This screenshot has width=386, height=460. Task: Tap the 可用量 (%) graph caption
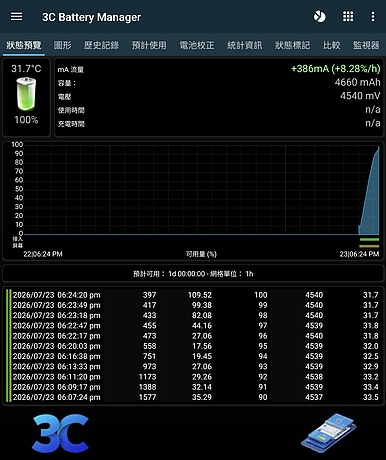click(x=201, y=254)
